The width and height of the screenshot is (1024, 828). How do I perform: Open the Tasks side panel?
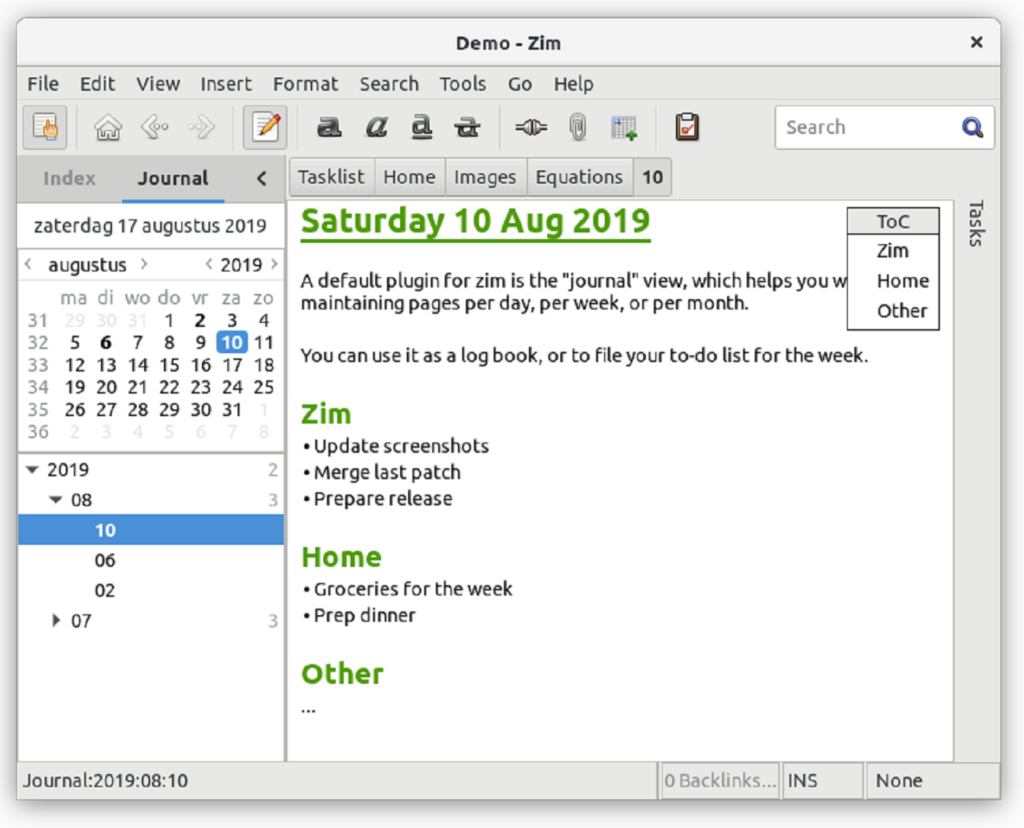tap(978, 226)
